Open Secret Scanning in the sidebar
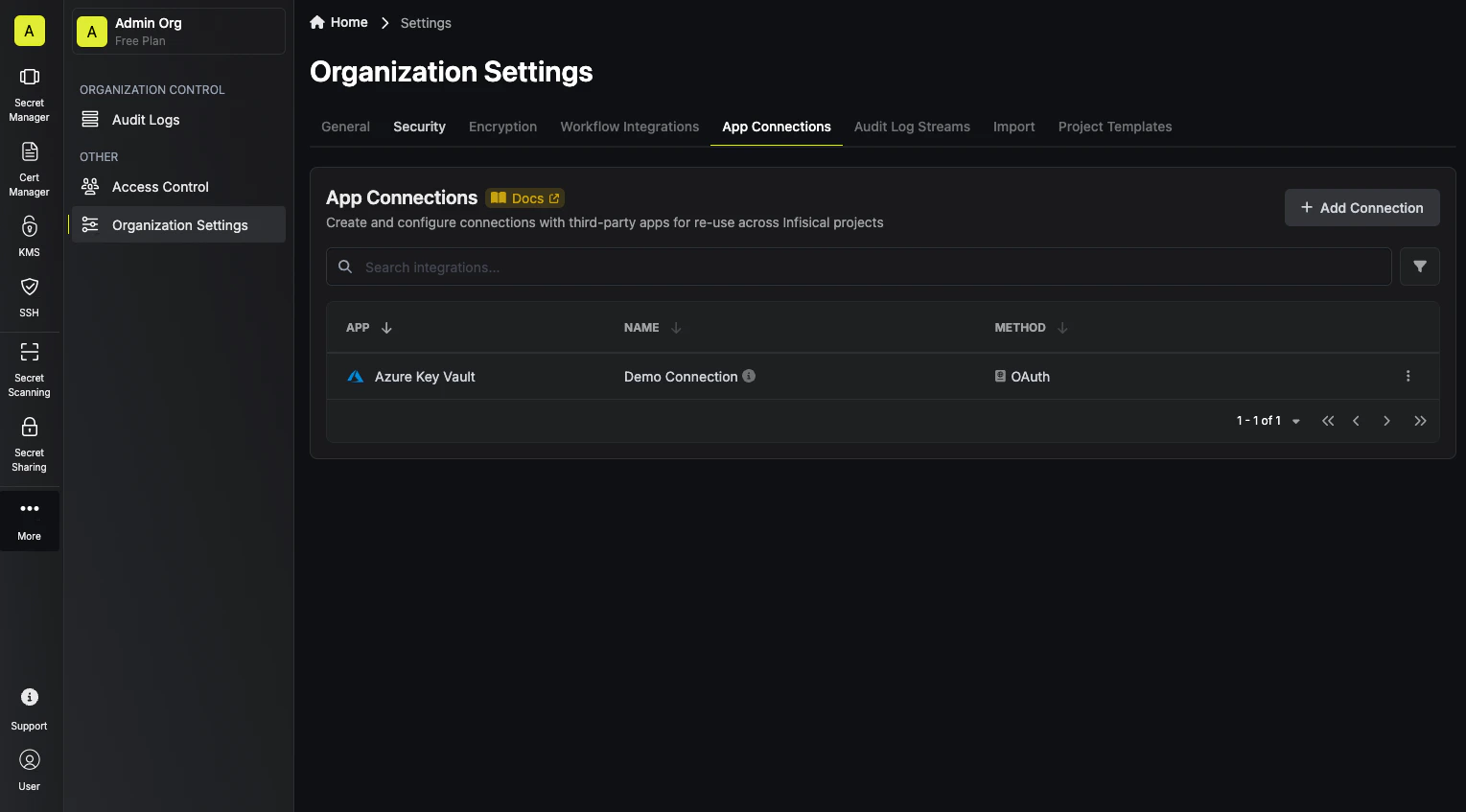Screen dimensions: 1466x812 pyautogui.click(x=30, y=369)
